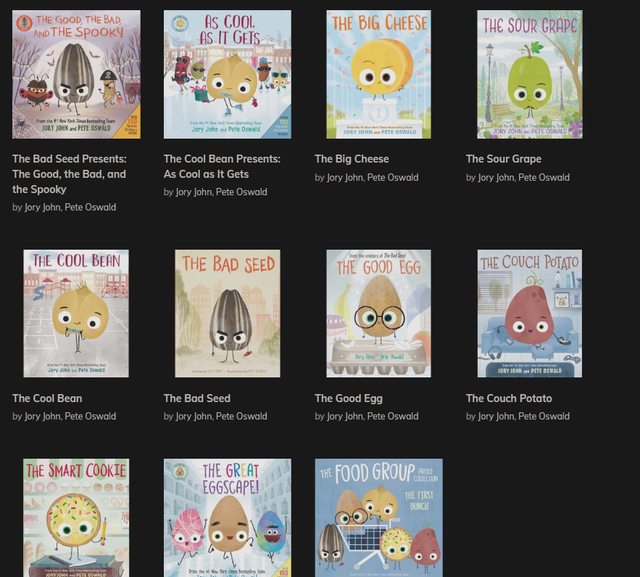Select The Good Egg book cover
The width and height of the screenshot is (640, 577).
click(378, 313)
